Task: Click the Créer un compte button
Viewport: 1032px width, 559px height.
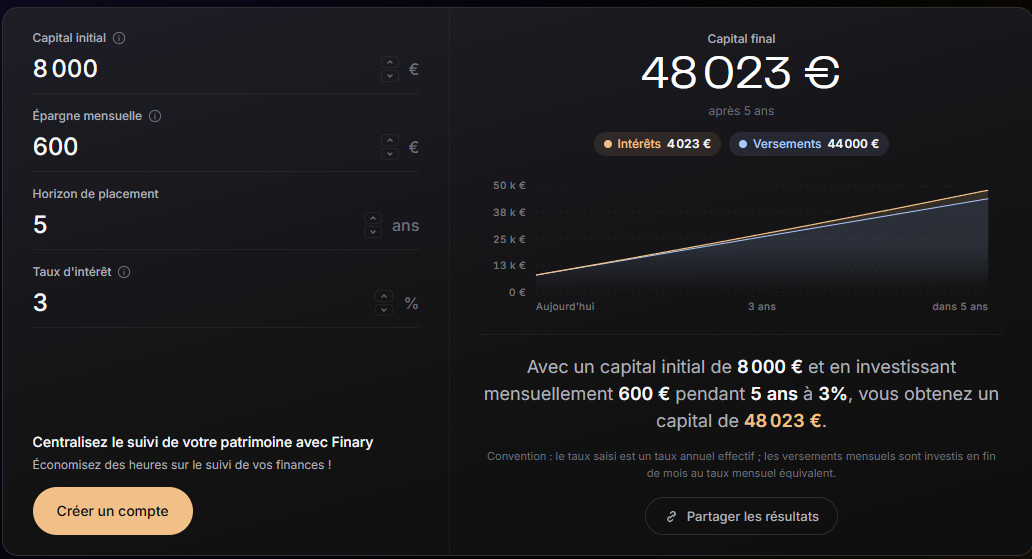Action: click(x=113, y=511)
